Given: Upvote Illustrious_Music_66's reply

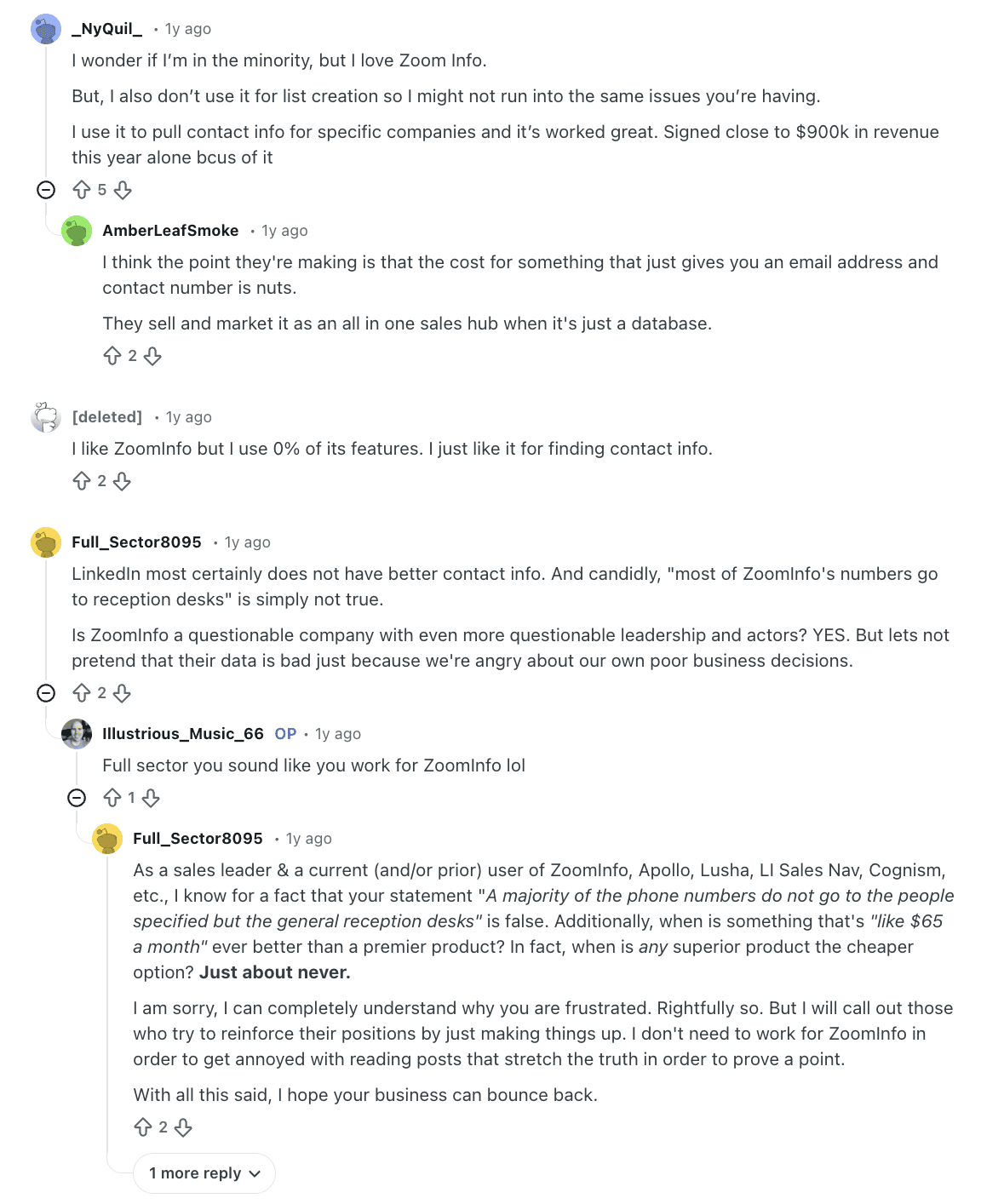Looking at the screenshot, I should click(x=113, y=798).
